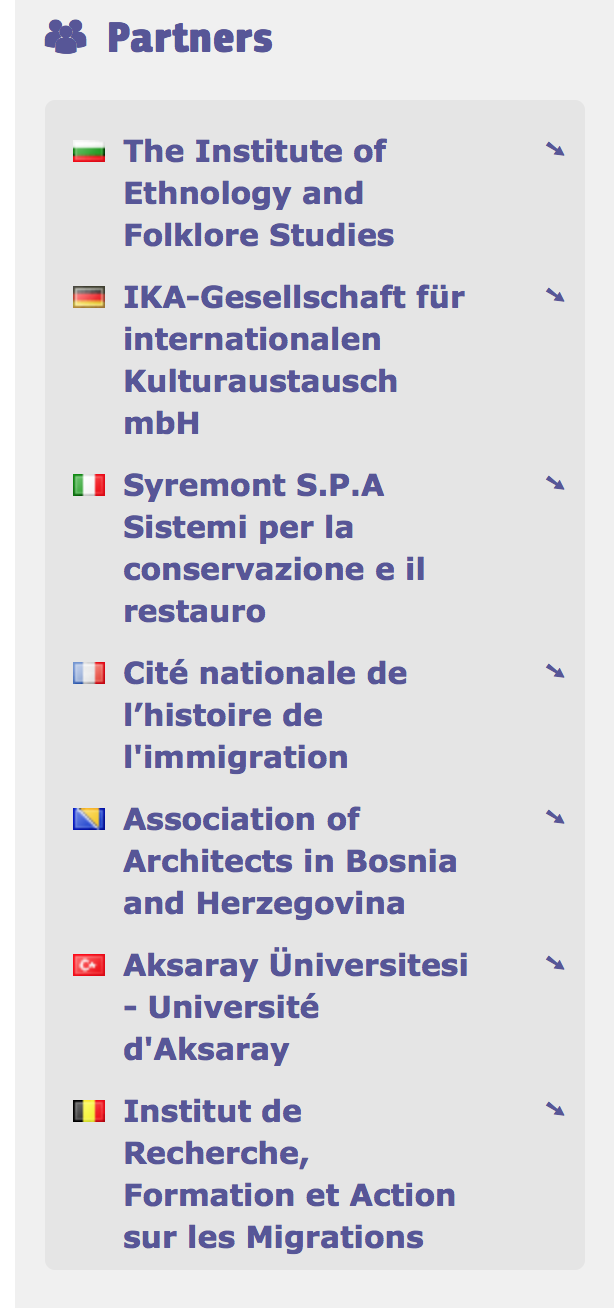
Task: Click the Belgian flag icon
Action: pyautogui.click(x=89, y=1112)
